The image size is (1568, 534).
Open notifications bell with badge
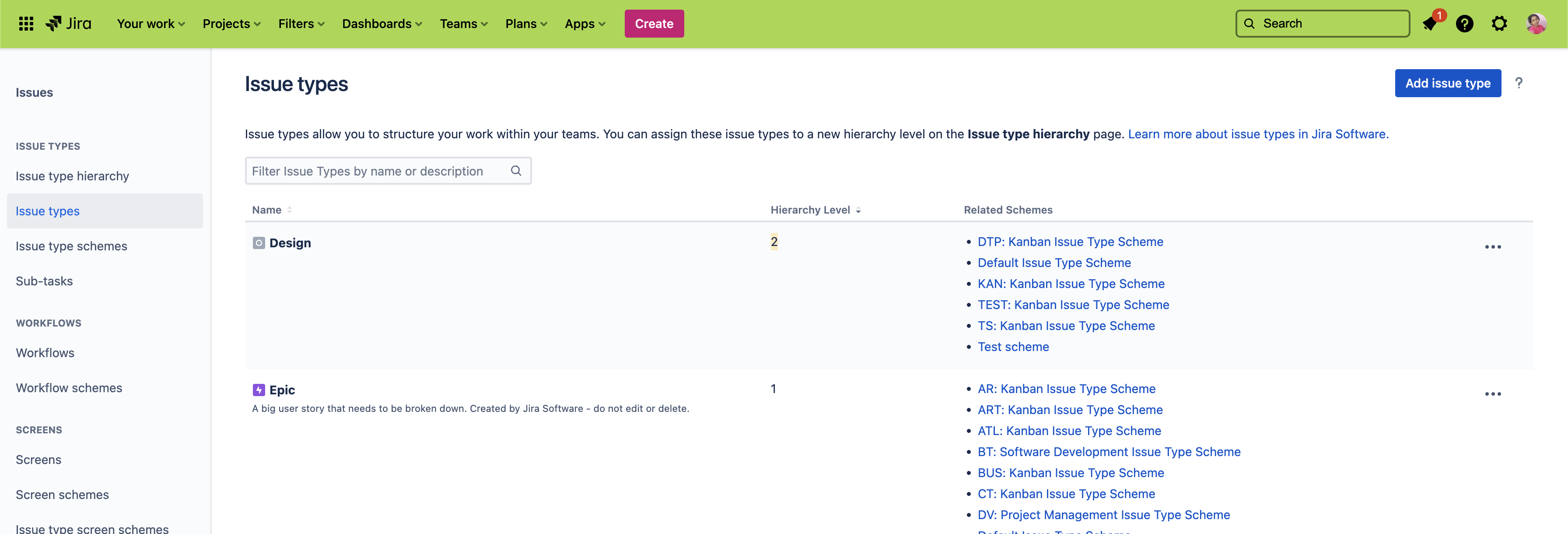click(x=1430, y=23)
